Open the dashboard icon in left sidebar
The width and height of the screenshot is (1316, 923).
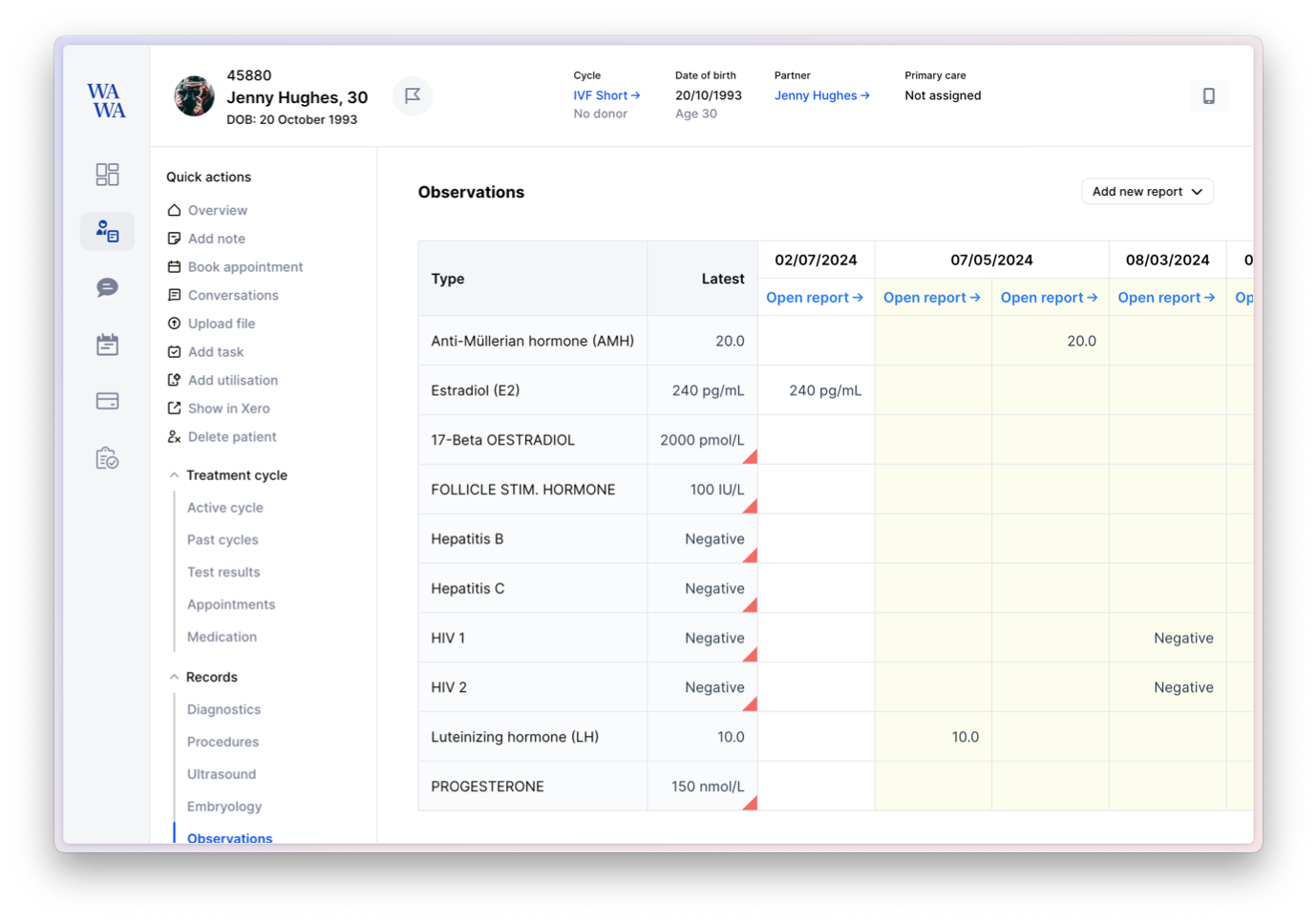107,174
